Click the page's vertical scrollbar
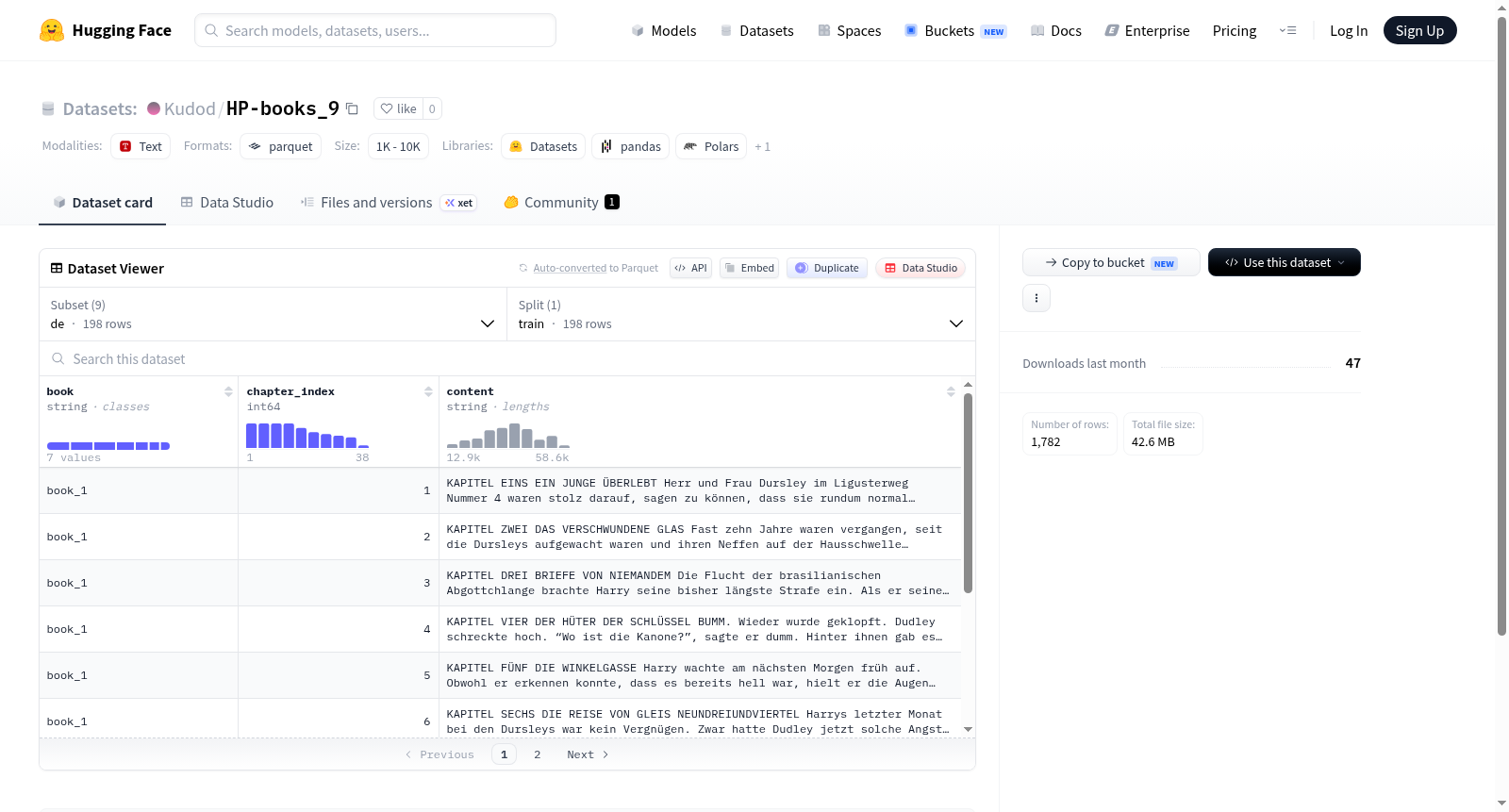The width and height of the screenshot is (1509, 812). tap(1501, 326)
